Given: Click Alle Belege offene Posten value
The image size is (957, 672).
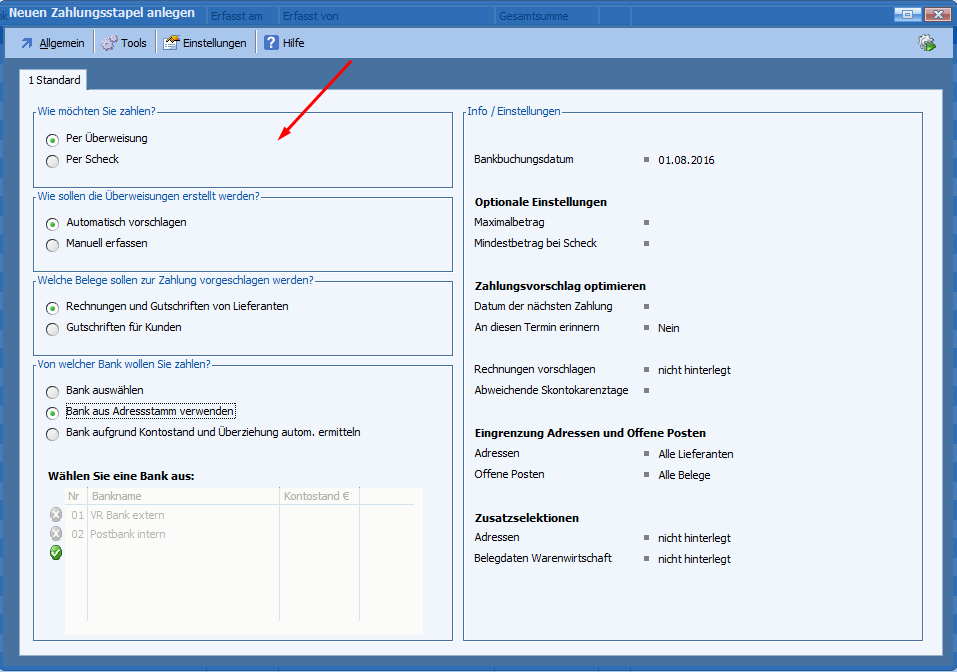Looking at the screenshot, I should 684,475.
